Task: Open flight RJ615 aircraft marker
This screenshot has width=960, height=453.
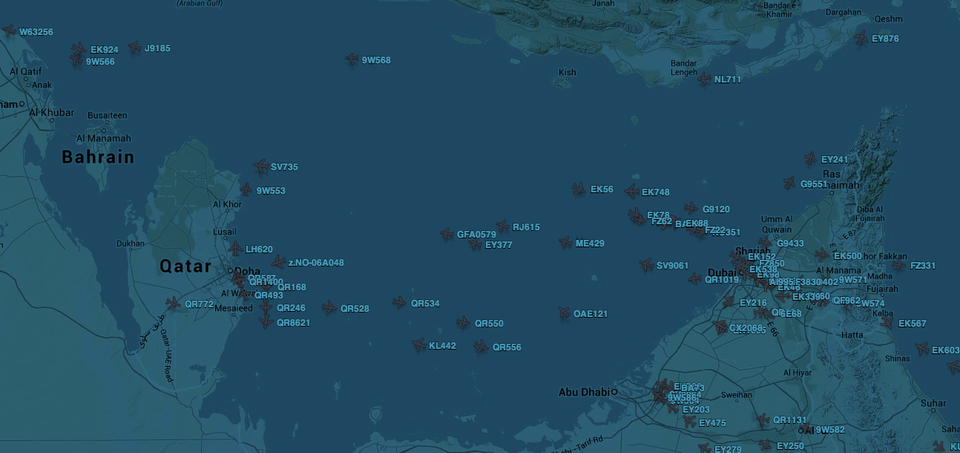Action: 503,227
